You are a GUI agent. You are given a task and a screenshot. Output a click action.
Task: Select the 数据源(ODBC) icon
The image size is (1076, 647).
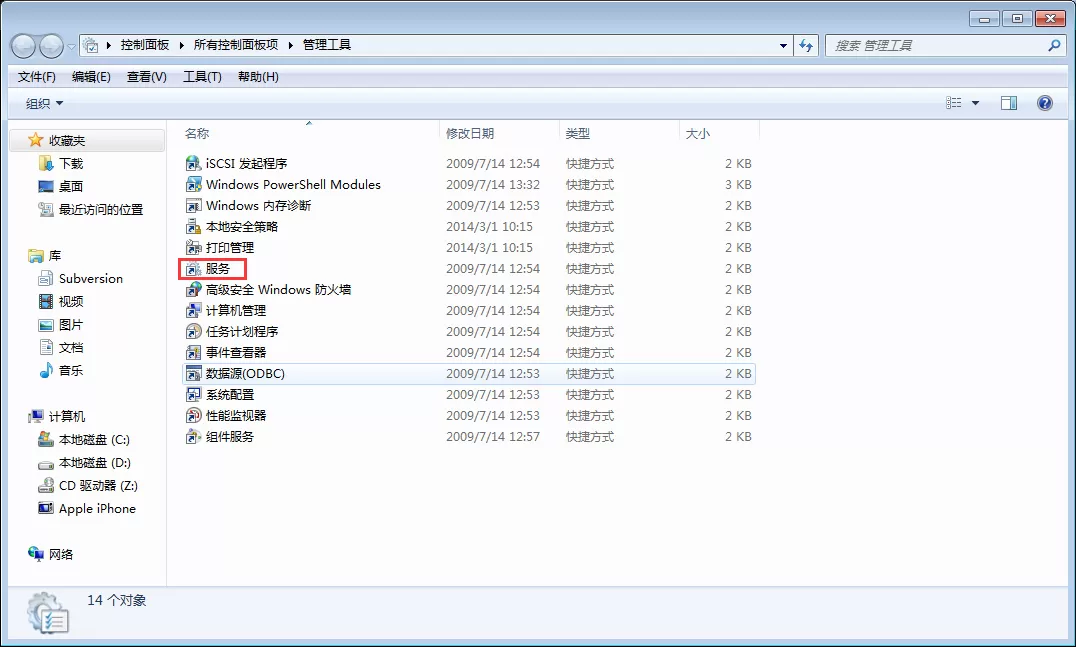click(x=194, y=373)
